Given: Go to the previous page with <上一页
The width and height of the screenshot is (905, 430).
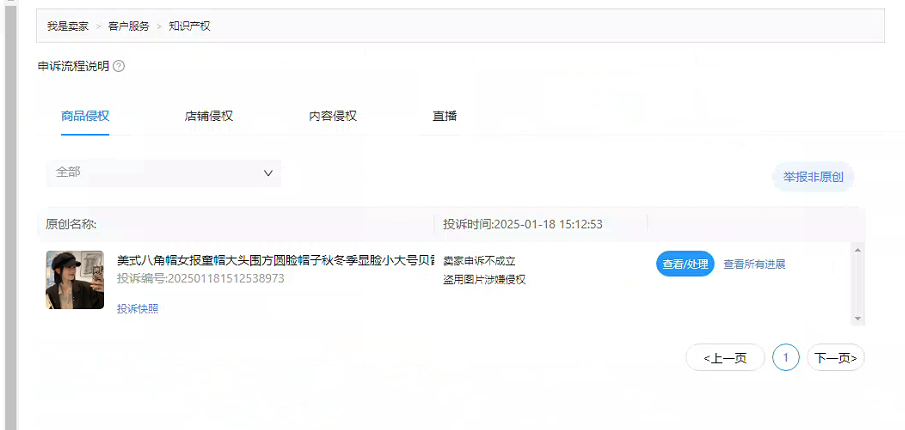Looking at the screenshot, I should coord(725,358).
